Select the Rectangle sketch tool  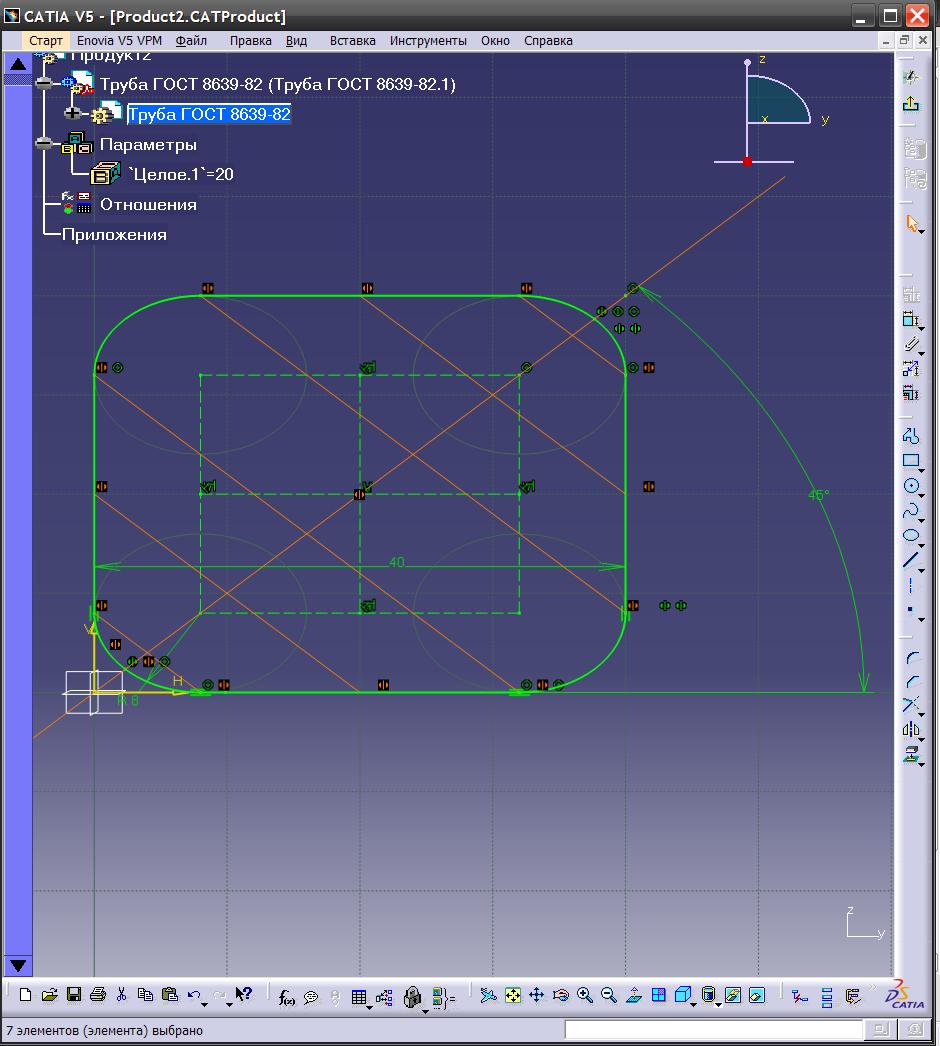911,460
